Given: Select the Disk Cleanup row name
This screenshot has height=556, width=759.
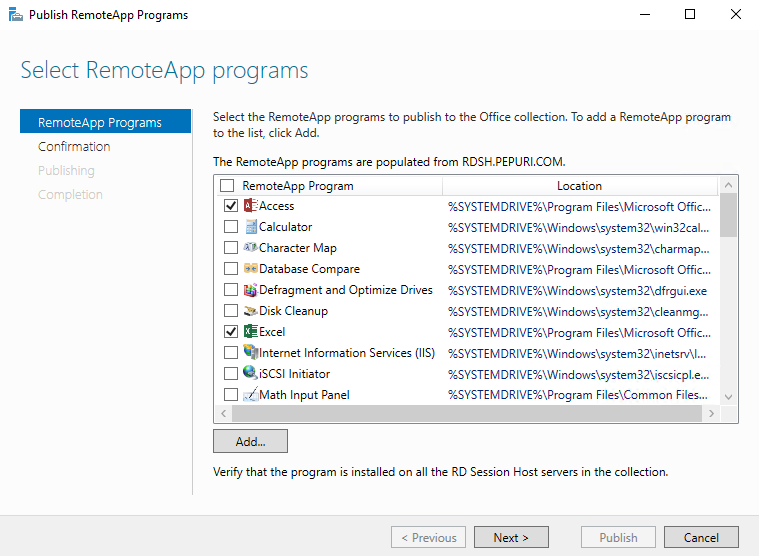Looking at the screenshot, I should coord(293,311).
